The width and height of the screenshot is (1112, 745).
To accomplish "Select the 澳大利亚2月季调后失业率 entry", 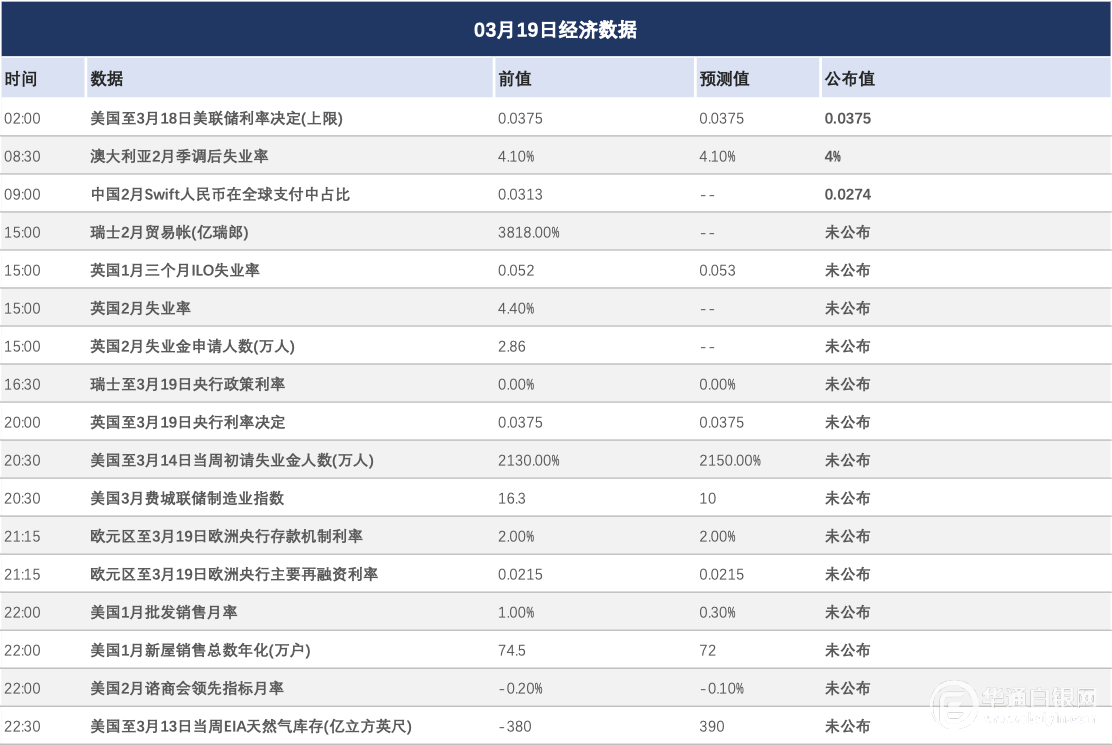I will coord(179,156).
